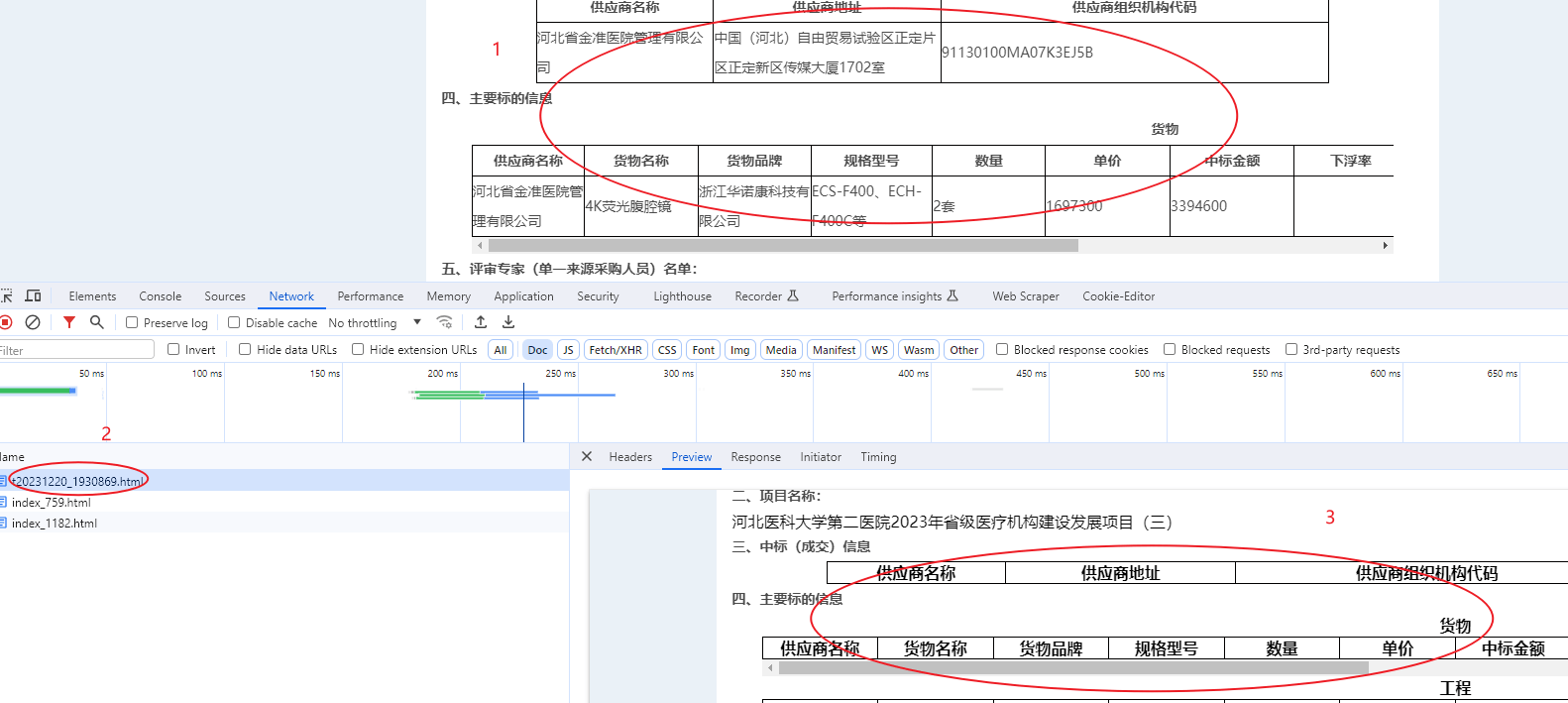Enable the Preserve log checkbox
The height and width of the screenshot is (703, 1568).
pos(132,322)
